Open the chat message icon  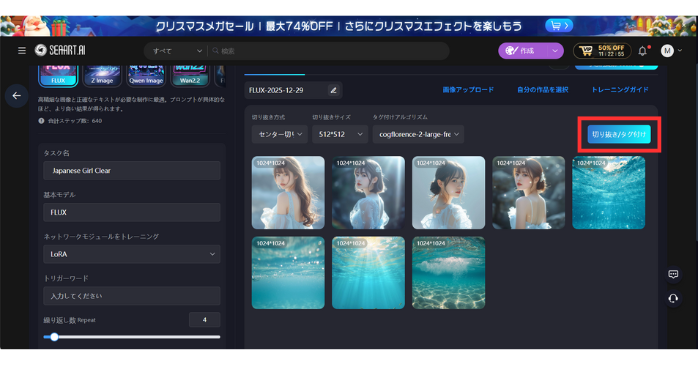pyautogui.click(x=673, y=274)
